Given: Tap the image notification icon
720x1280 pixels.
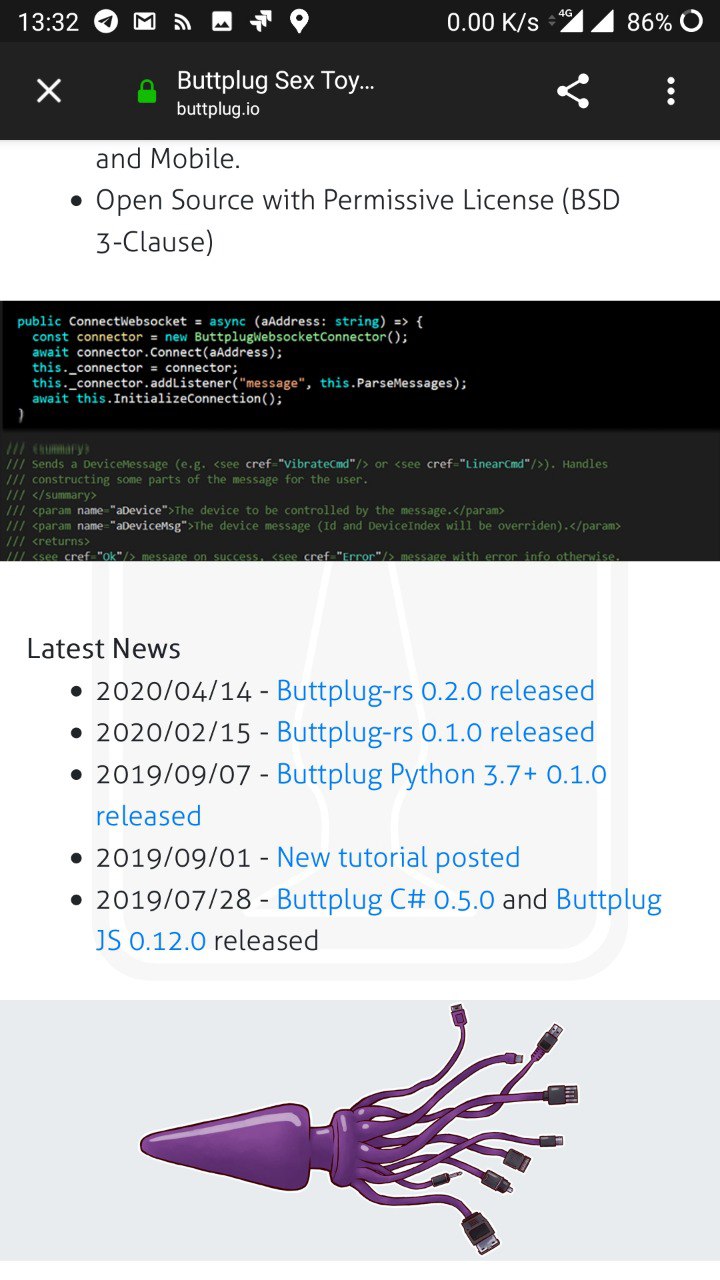Looking at the screenshot, I should [x=222, y=21].
